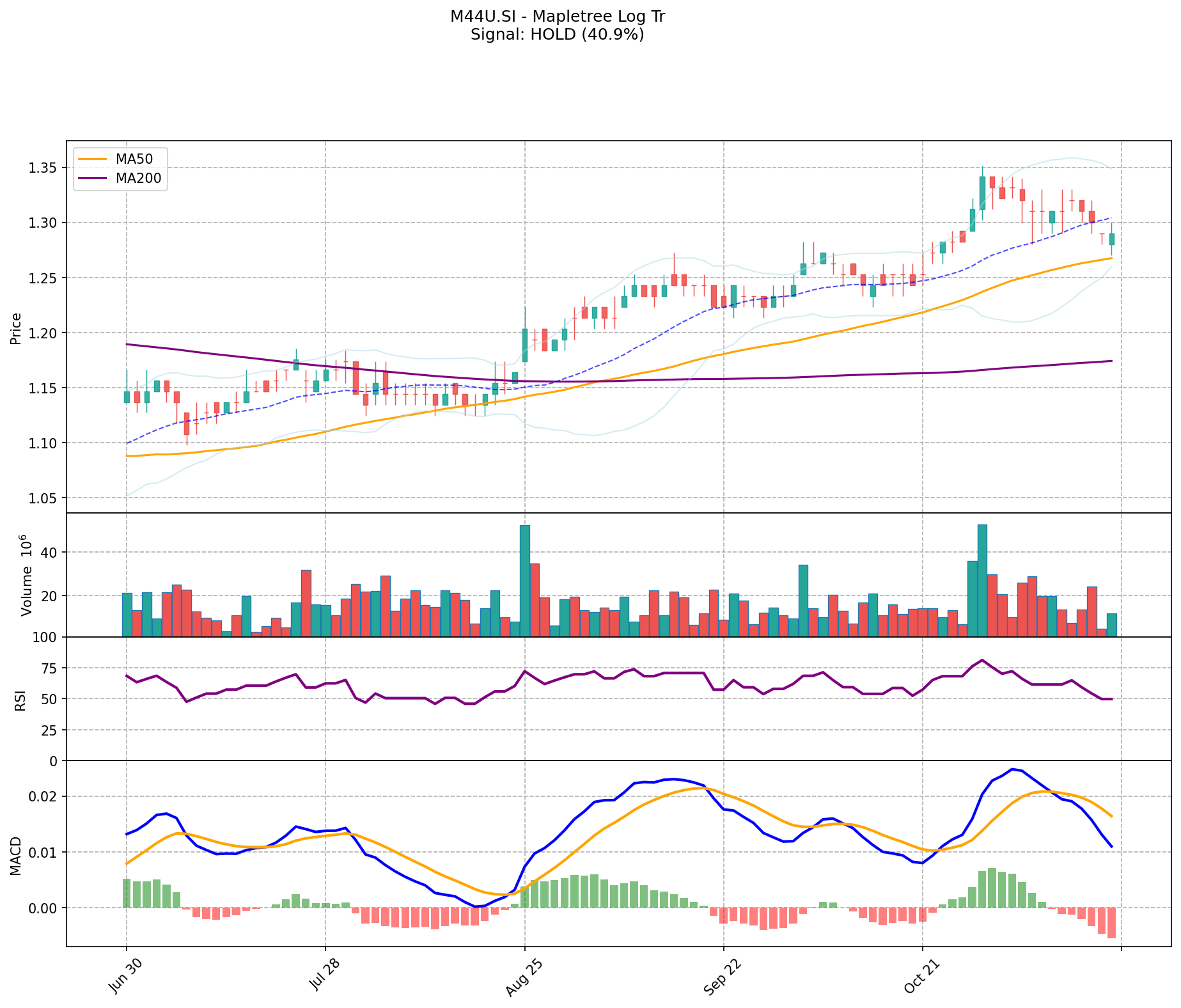Click the MA200 legend label
The height and width of the screenshot is (1008, 1181).
138,178
